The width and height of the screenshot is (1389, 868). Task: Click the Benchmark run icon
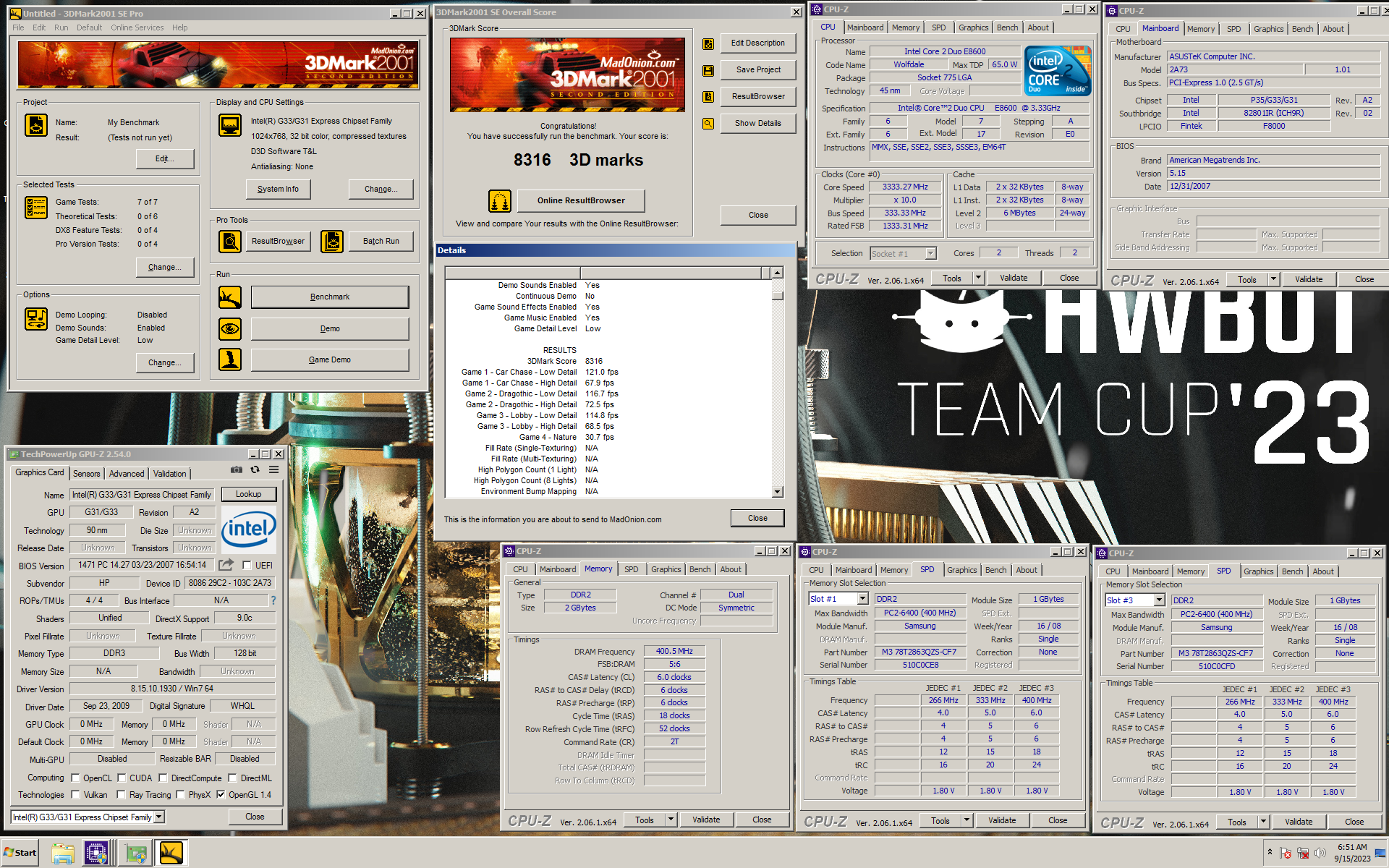click(230, 297)
